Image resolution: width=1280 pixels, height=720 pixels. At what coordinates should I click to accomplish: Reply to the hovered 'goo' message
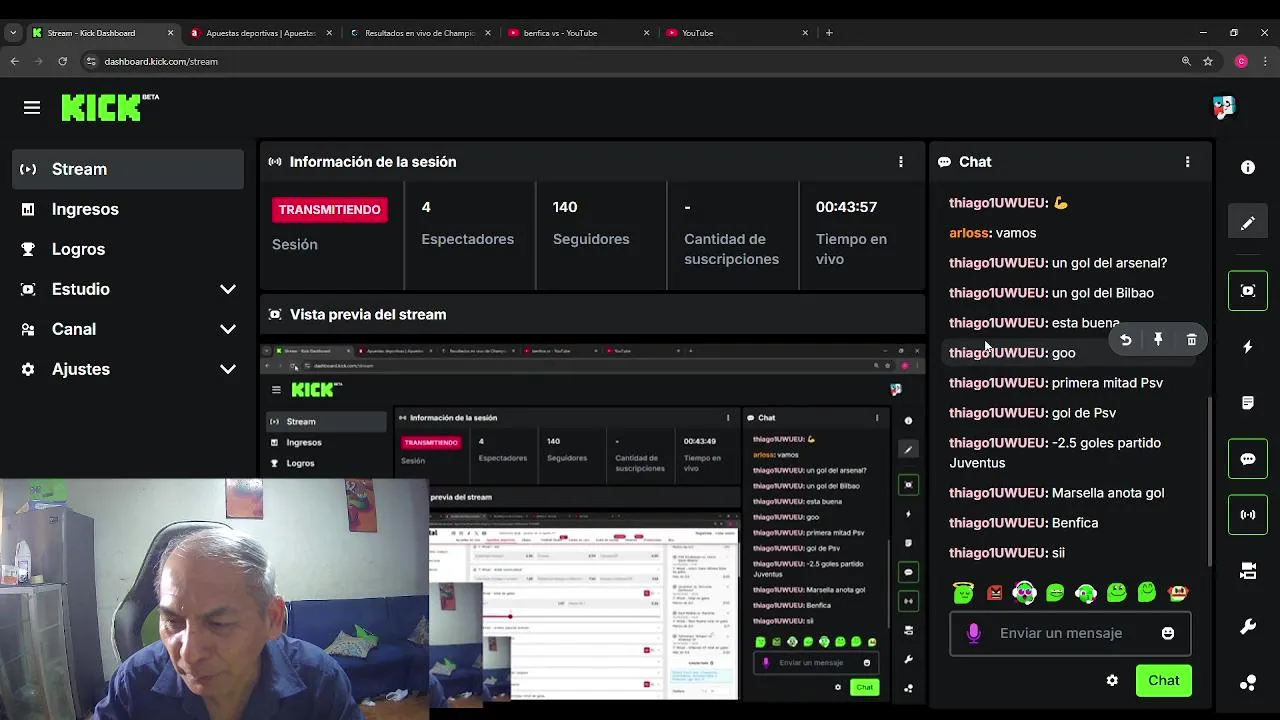1125,340
